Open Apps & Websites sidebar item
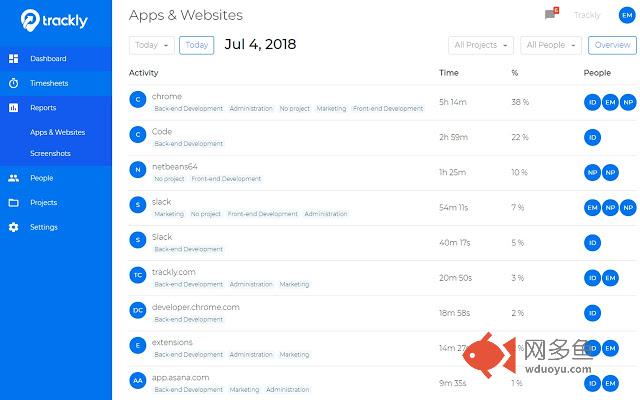Screen dimensions: 640x400 pos(58,132)
